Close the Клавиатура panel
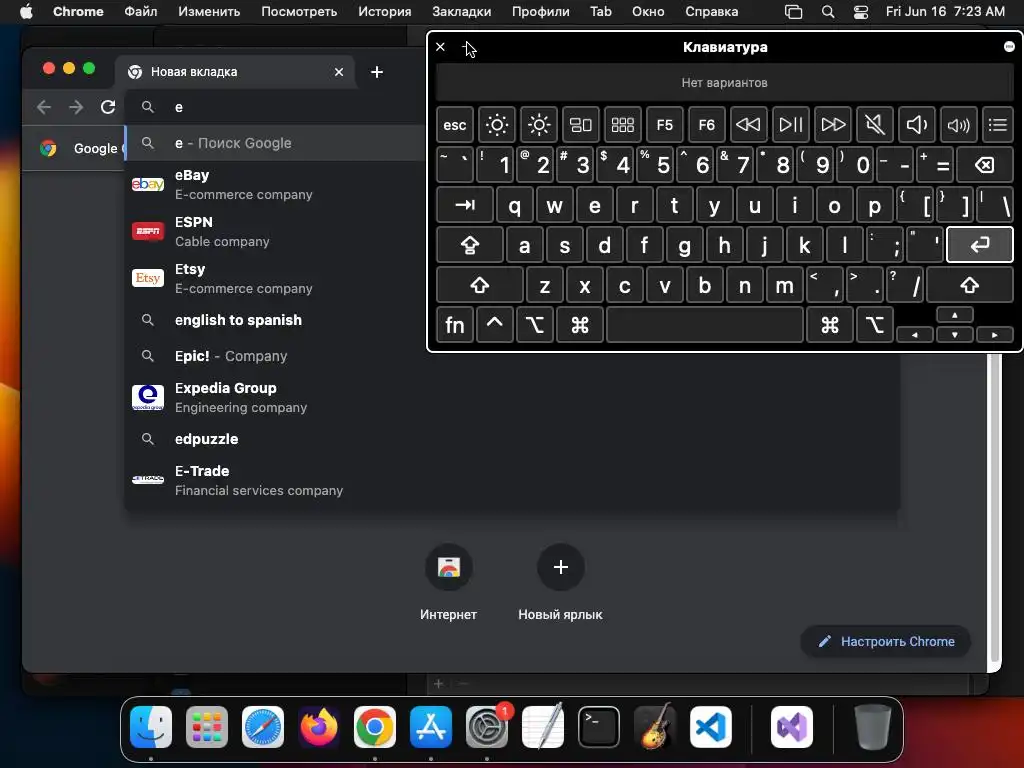Viewport: 1024px width, 768px height. pyautogui.click(x=440, y=47)
